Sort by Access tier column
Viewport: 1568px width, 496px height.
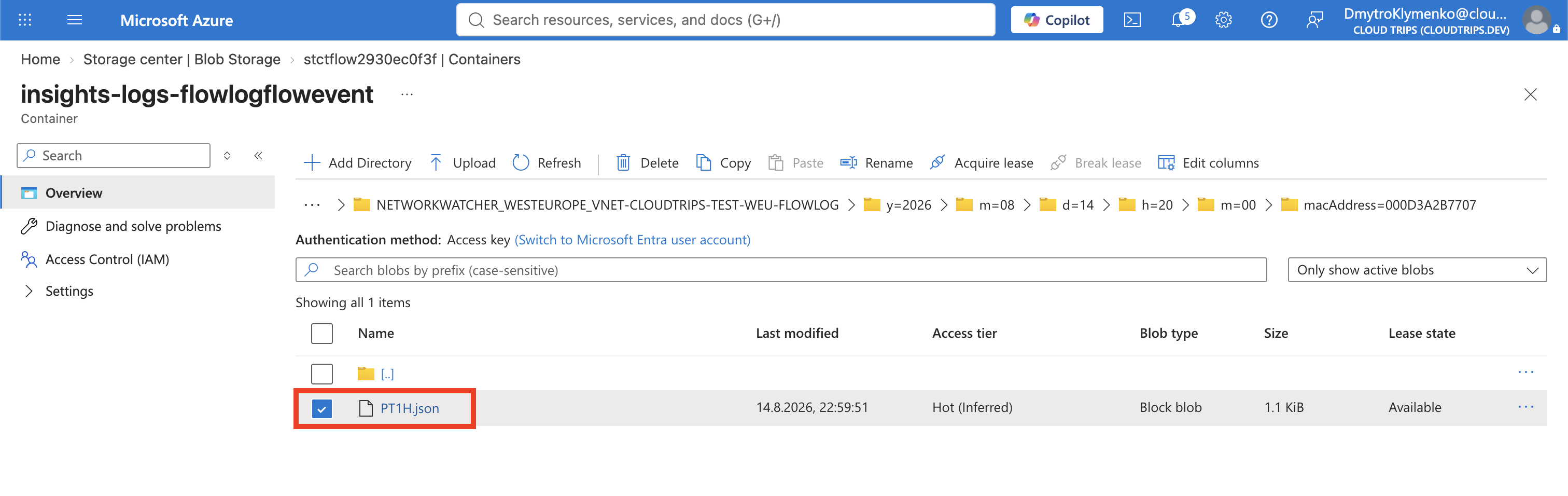tap(964, 333)
